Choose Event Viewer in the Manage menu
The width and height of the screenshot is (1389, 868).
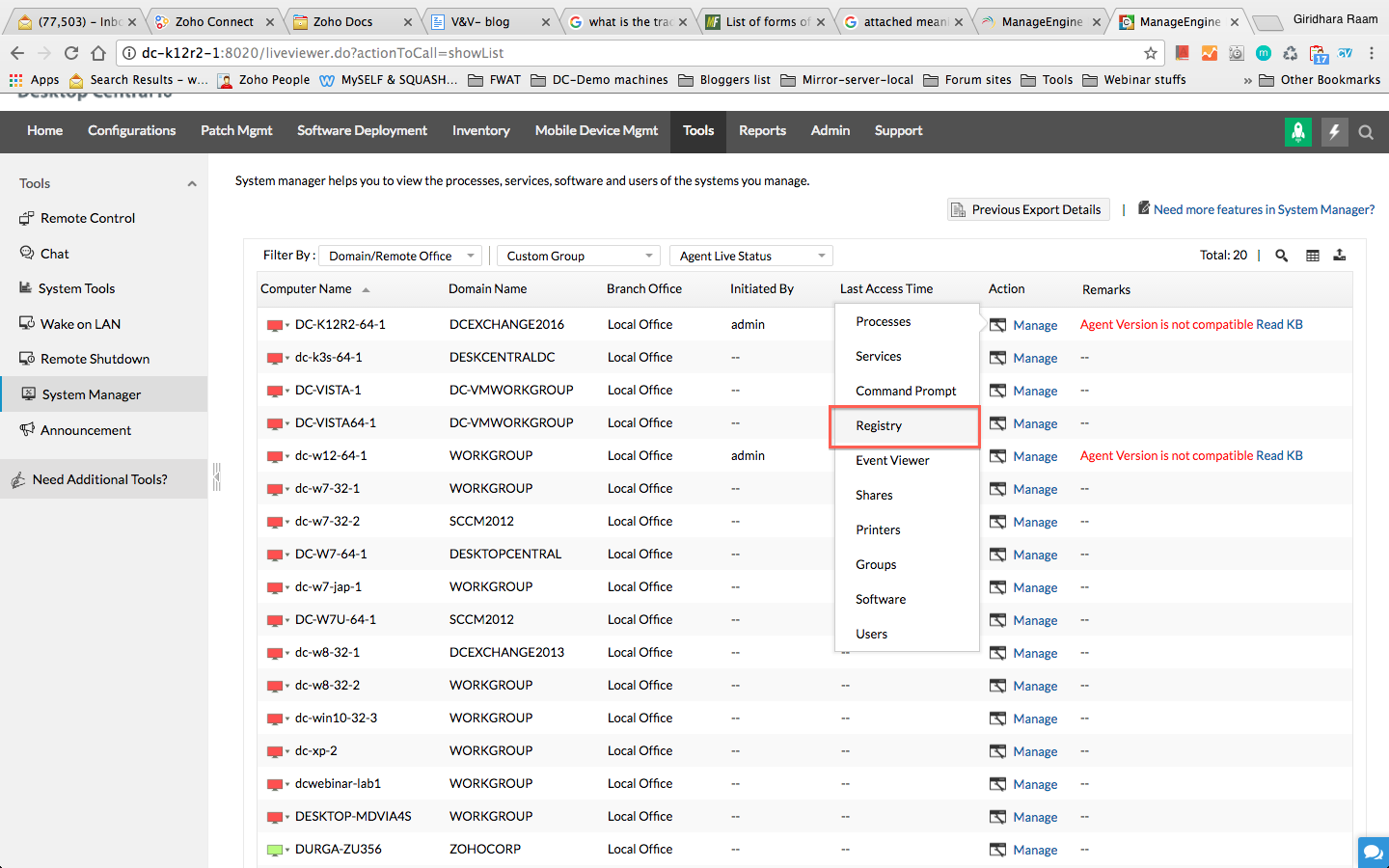[907, 460]
